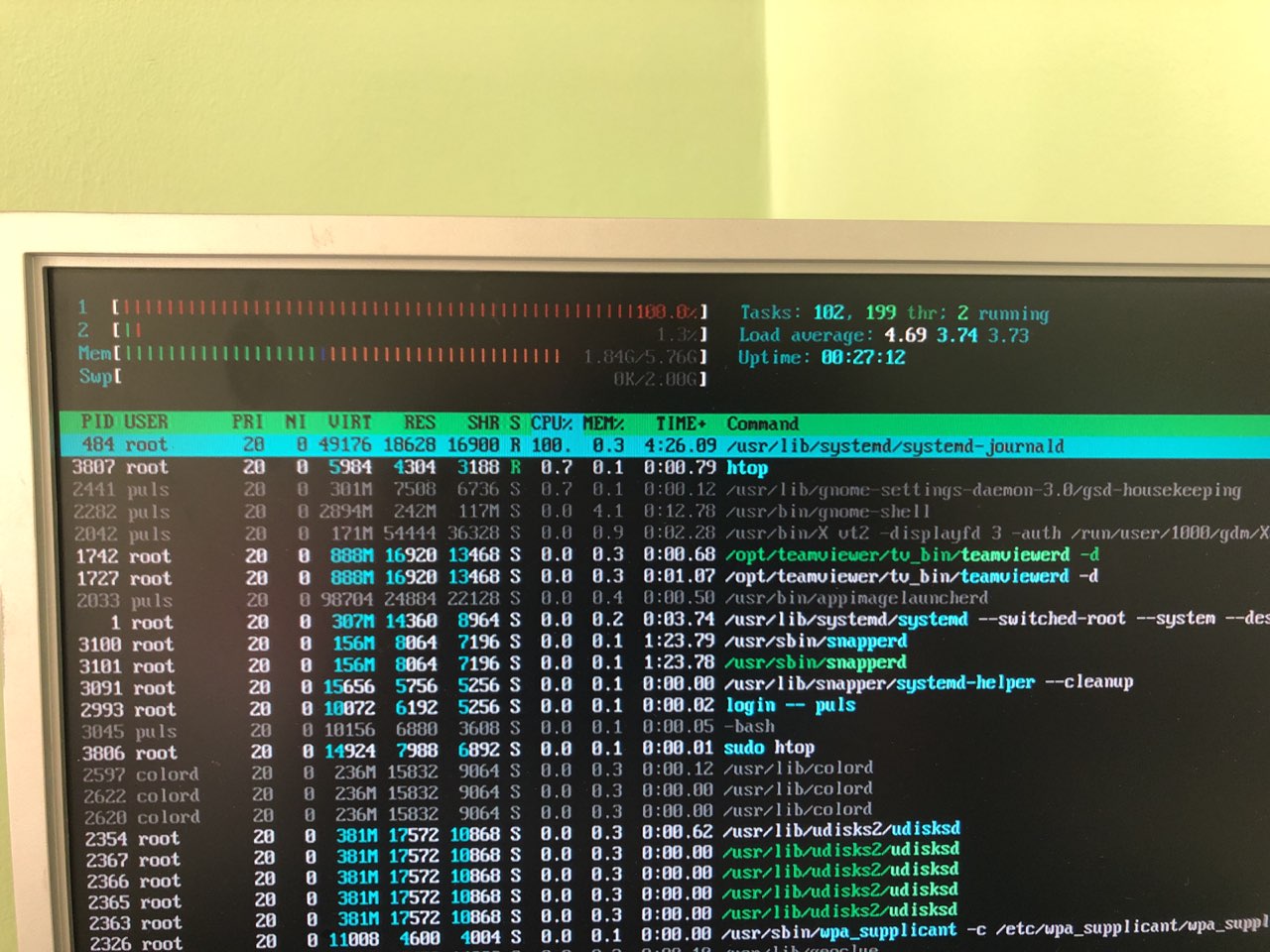Viewport: 1270px width, 952px height.
Task: Sort by the TIME+ column header
Action: click(x=681, y=423)
